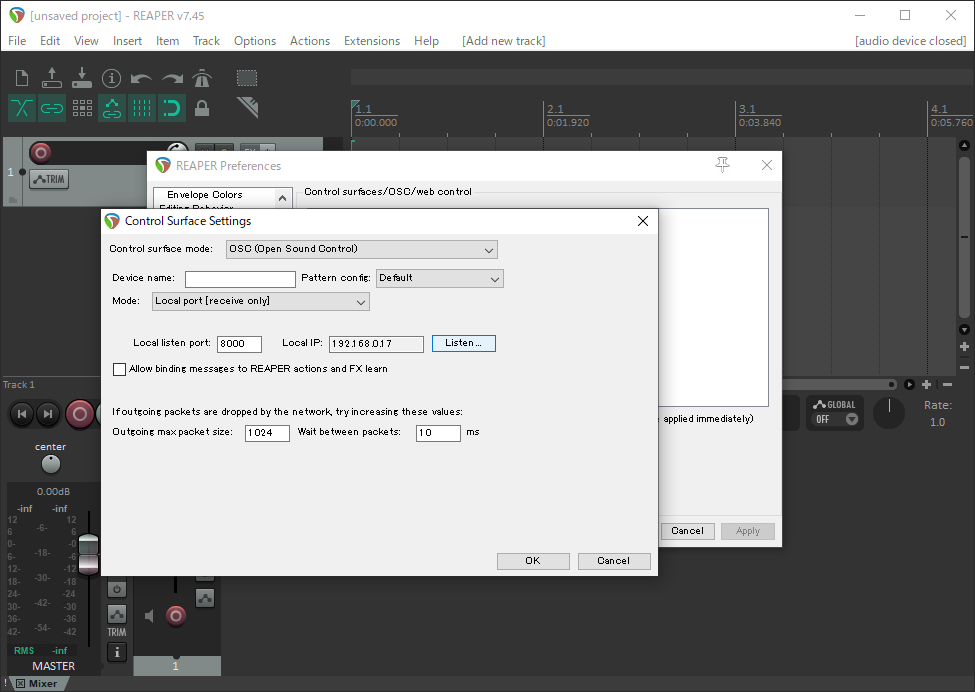Click the Wait between packets field
This screenshot has height=692, width=975.
pyautogui.click(x=438, y=433)
